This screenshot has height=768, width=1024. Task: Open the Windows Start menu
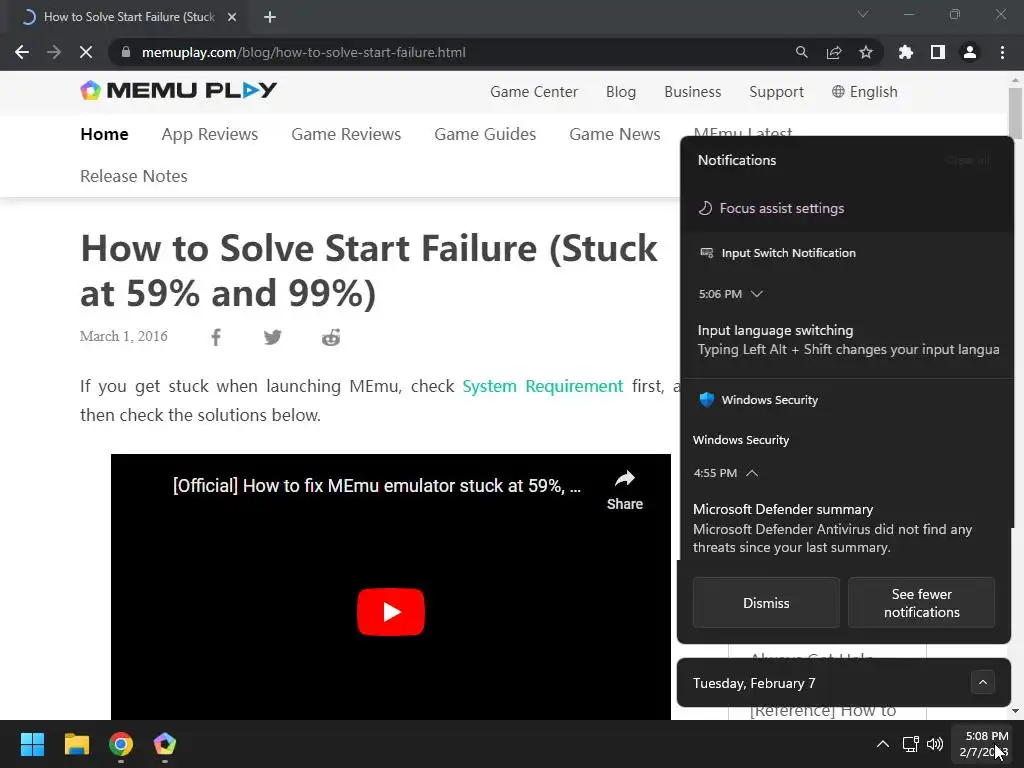[32, 744]
